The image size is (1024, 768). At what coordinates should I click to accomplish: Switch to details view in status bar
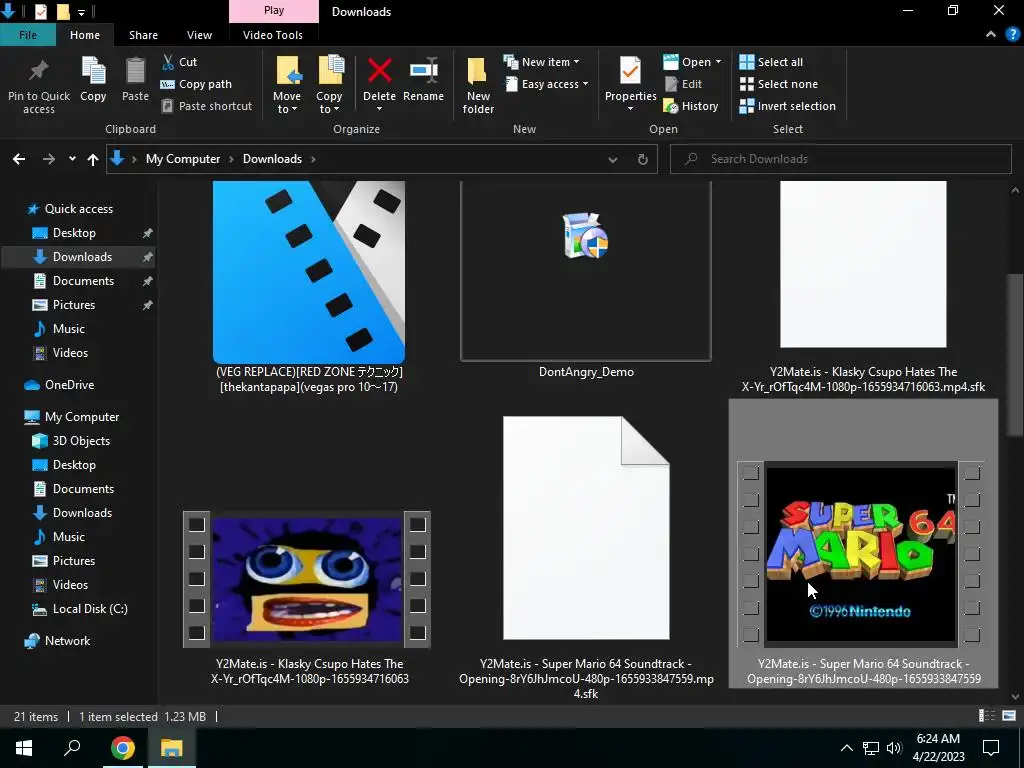[988, 716]
